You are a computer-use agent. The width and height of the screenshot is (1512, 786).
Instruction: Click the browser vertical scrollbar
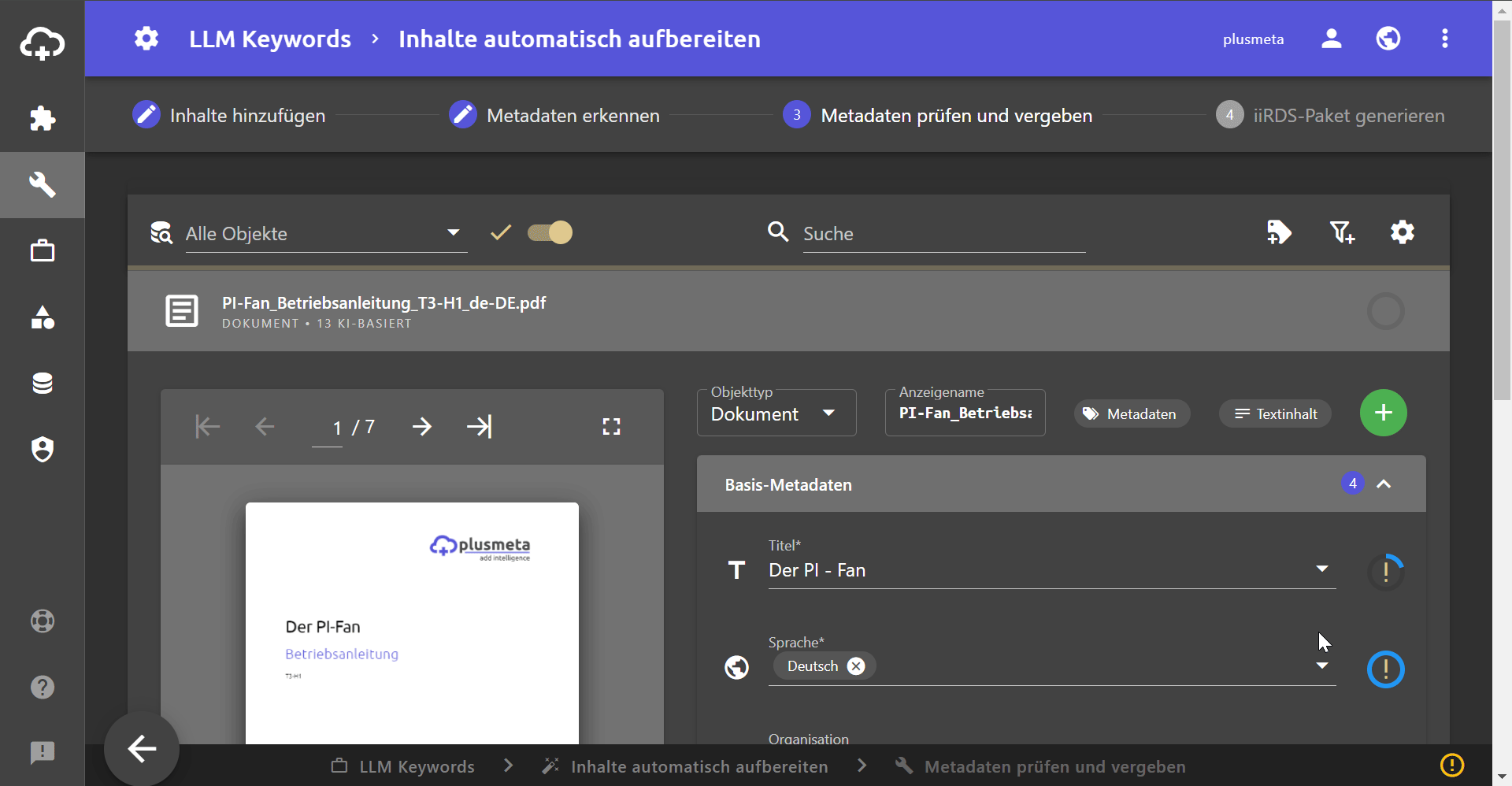pyautogui.click(x=1503, y=209)
